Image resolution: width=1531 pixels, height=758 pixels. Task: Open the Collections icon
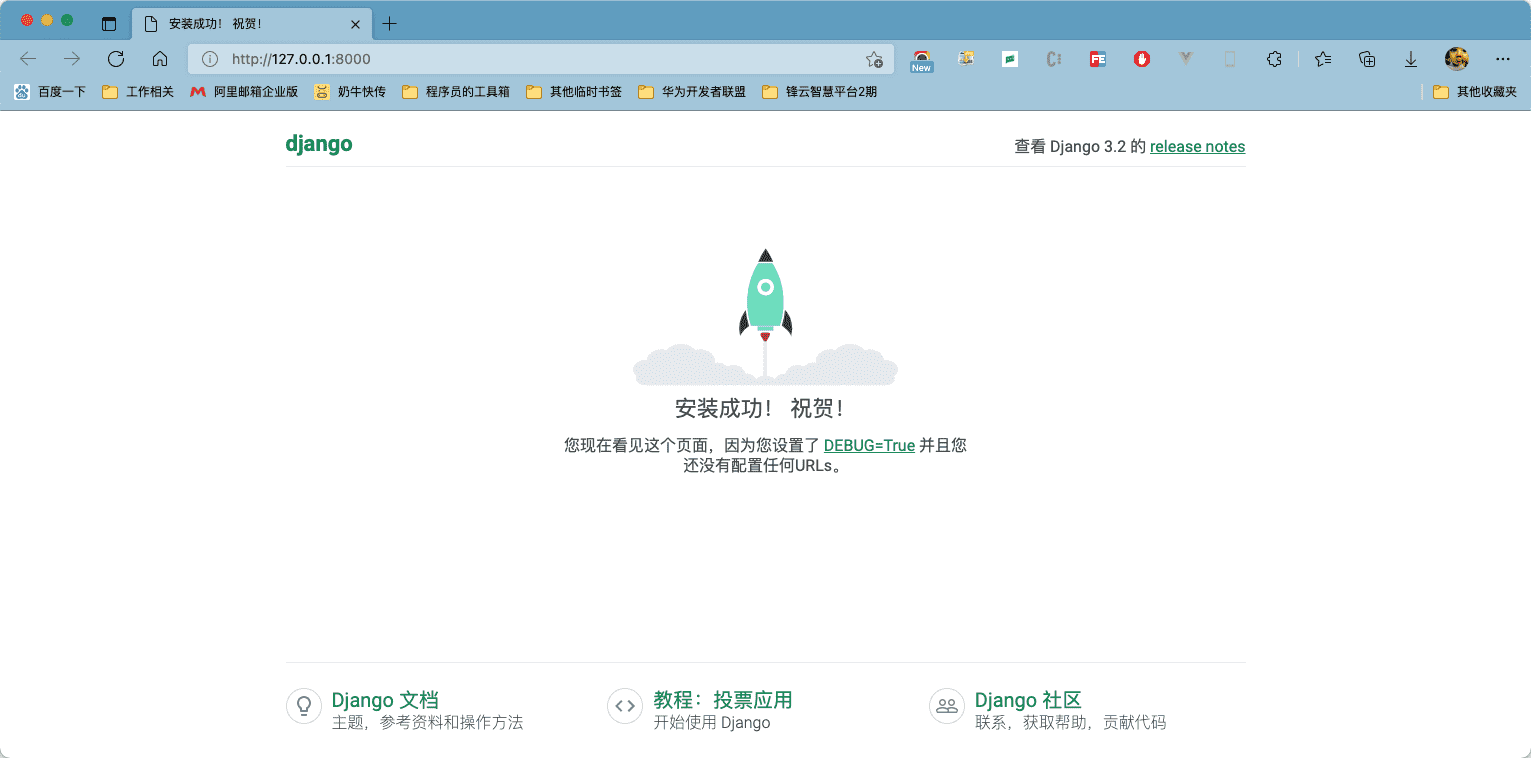1367,59
